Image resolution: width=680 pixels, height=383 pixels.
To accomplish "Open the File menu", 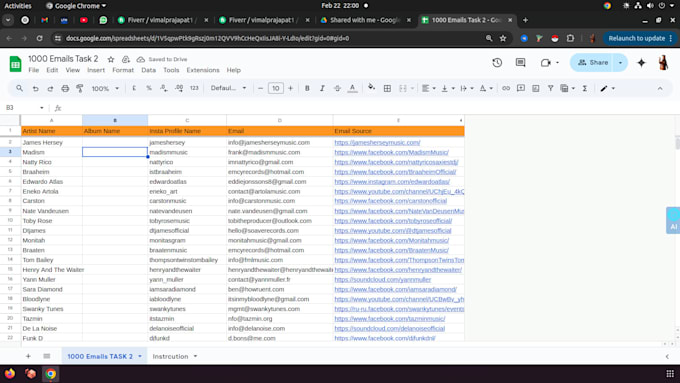I will tap(33, 70).
